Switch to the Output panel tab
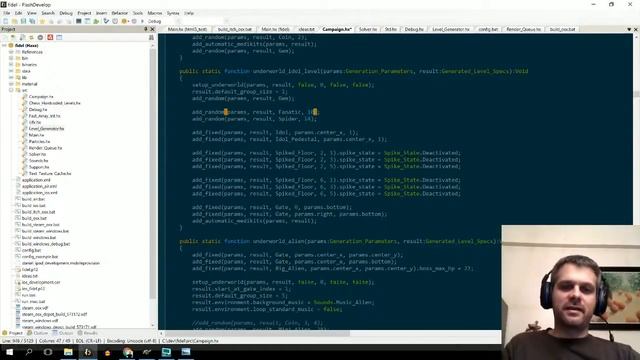This screenshot has height=360, width=640. click(62, 333)
